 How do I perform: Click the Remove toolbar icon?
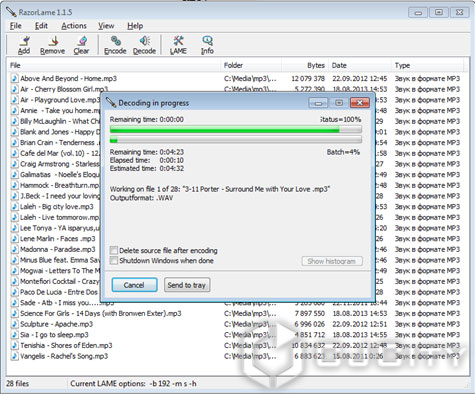[52, 45]
